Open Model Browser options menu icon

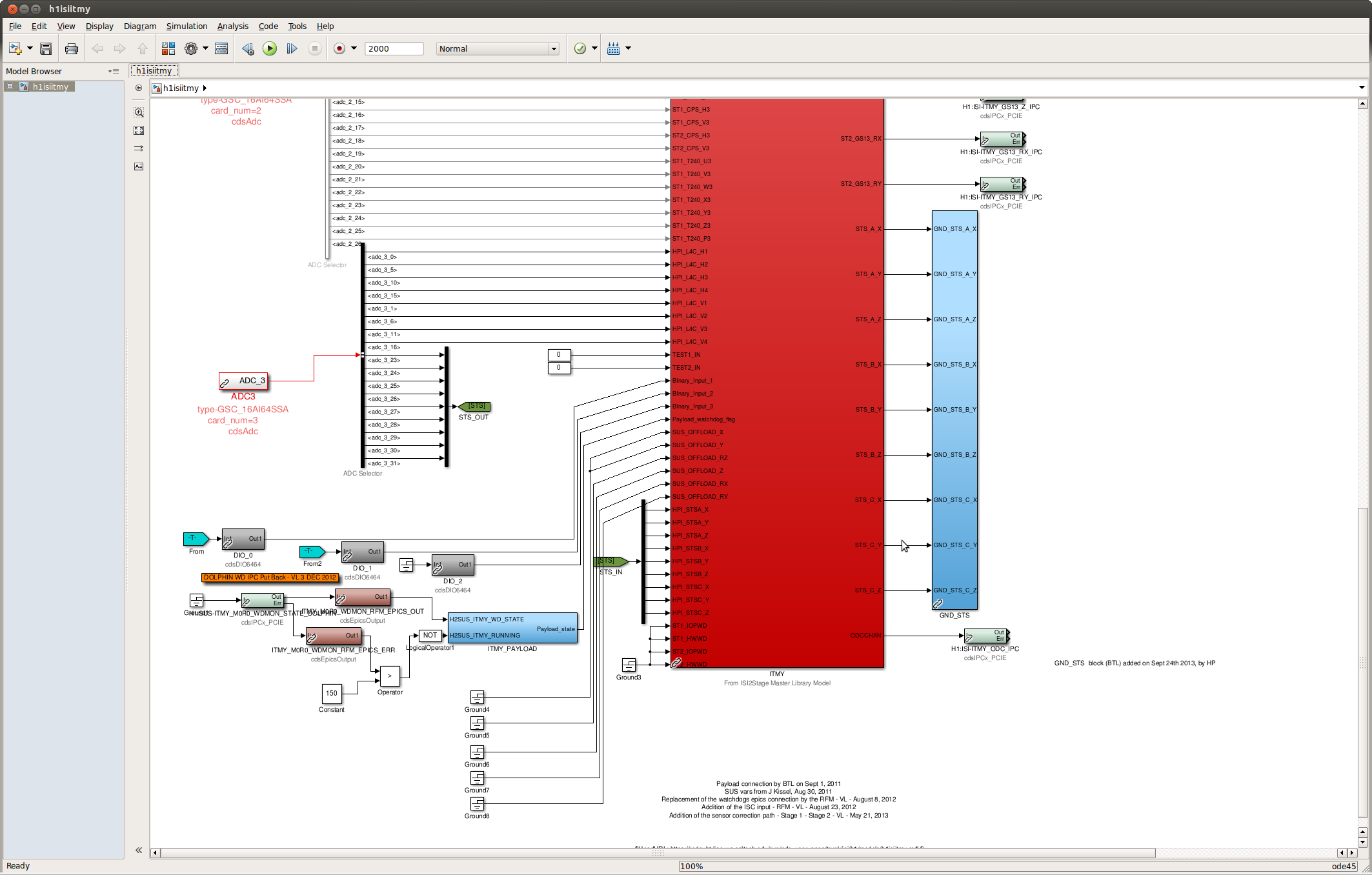pyautogui.click(x=114, y=71)
